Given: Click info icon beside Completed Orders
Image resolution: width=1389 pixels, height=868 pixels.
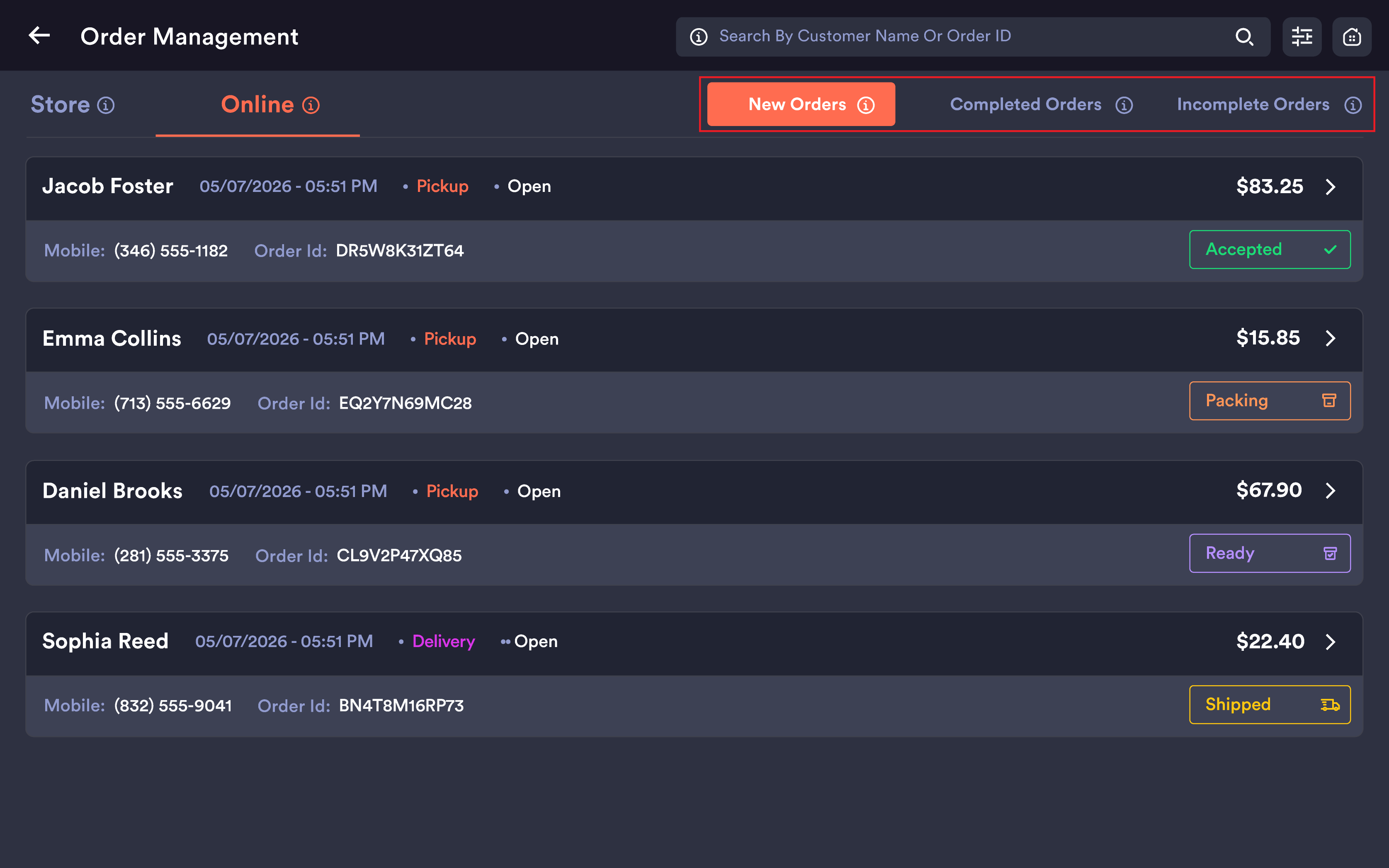Looking at the screenshot, I should pos(1124,105).
